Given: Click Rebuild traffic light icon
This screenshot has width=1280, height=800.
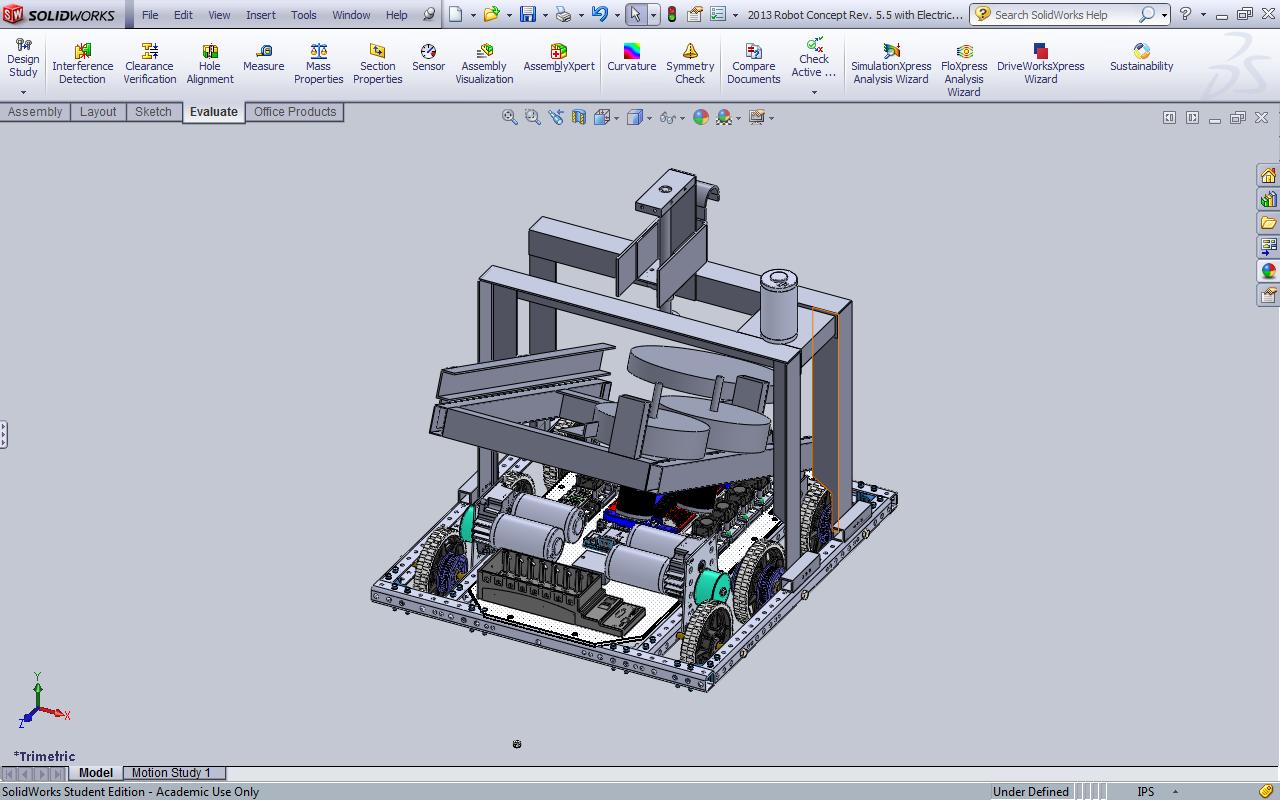Looking at the screenshot, I should pyautogui.click(x=672, y=14).
